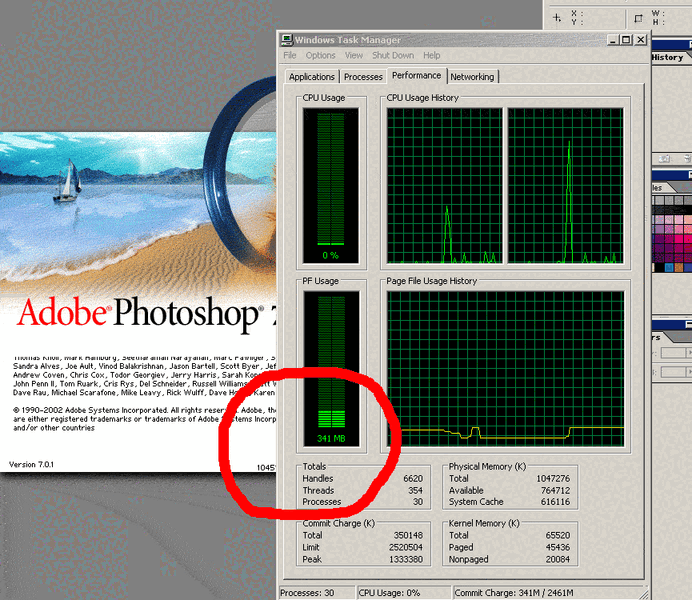Viewport: 692px width, 600px height.
Task: Click Commit Charge Peak value 1333380
Action: (x=406, y=559)
